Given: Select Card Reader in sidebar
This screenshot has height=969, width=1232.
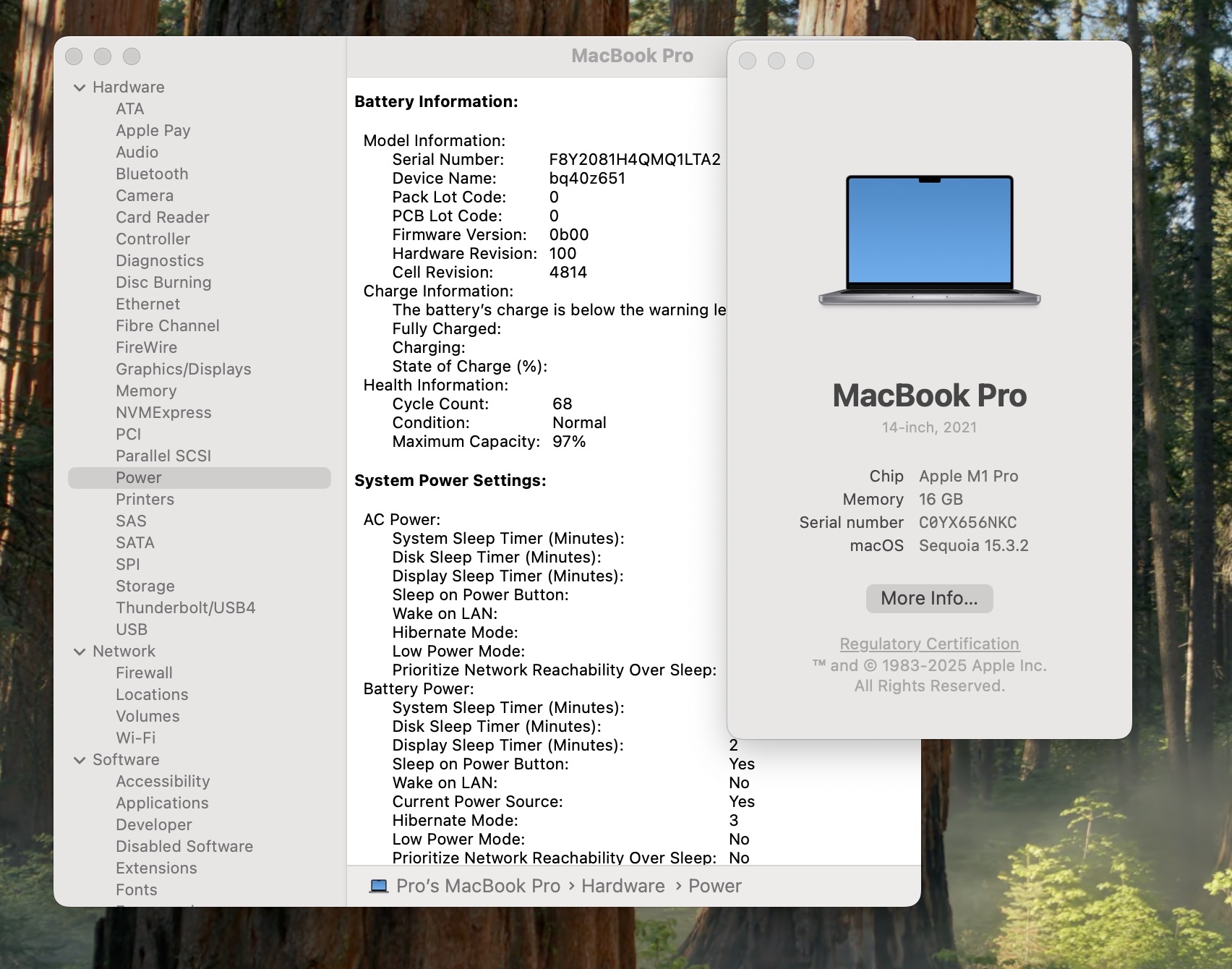Looking at the screenshot, I should (163, 218).
